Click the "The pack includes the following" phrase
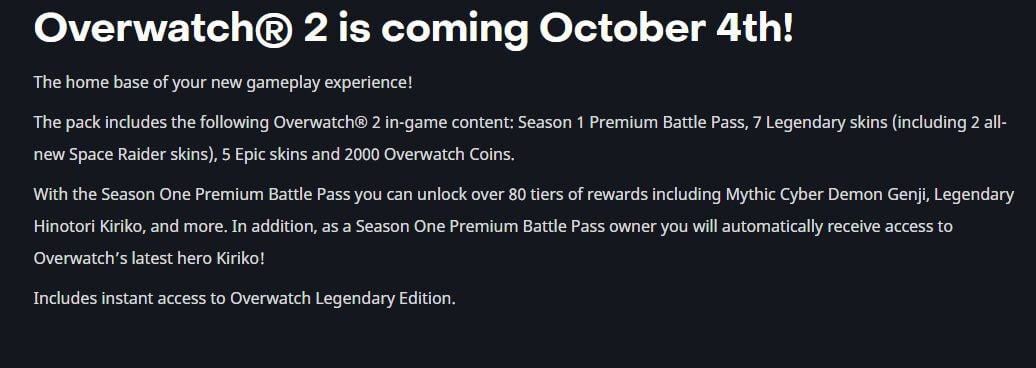 [x=151, y=123]
